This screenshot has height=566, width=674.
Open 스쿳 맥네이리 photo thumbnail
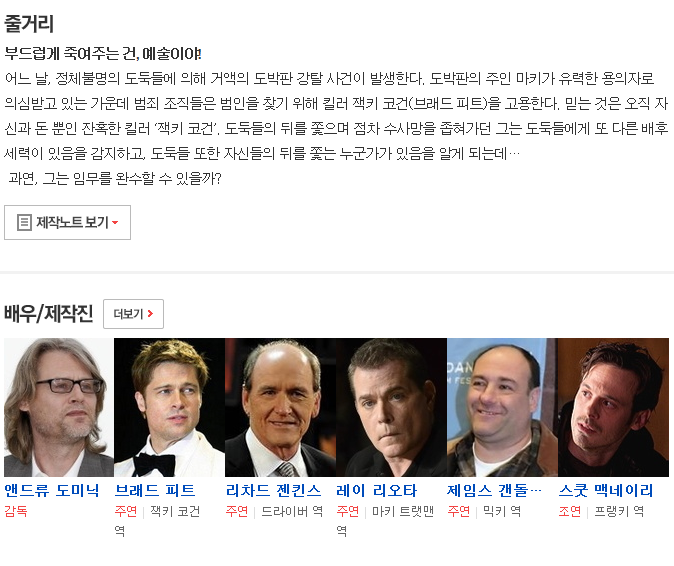click(x=613, y=407)
